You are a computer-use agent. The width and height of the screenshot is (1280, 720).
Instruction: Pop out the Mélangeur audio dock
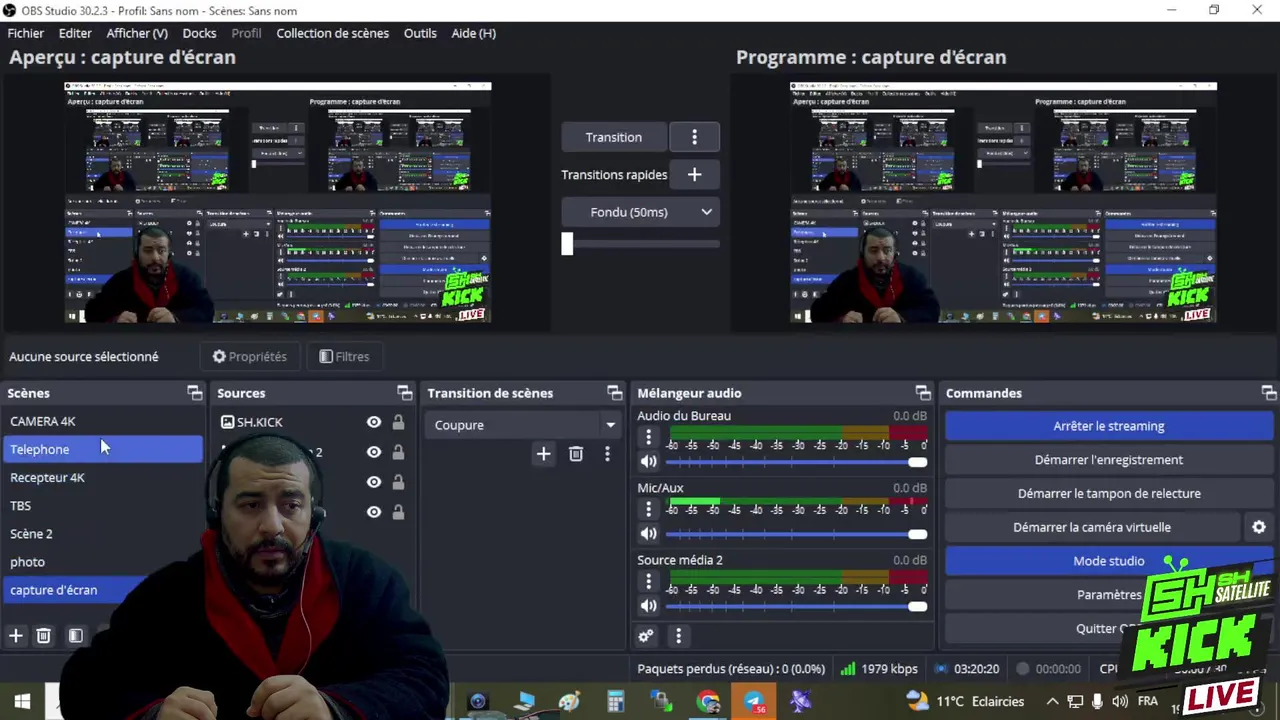click(923, 393)
